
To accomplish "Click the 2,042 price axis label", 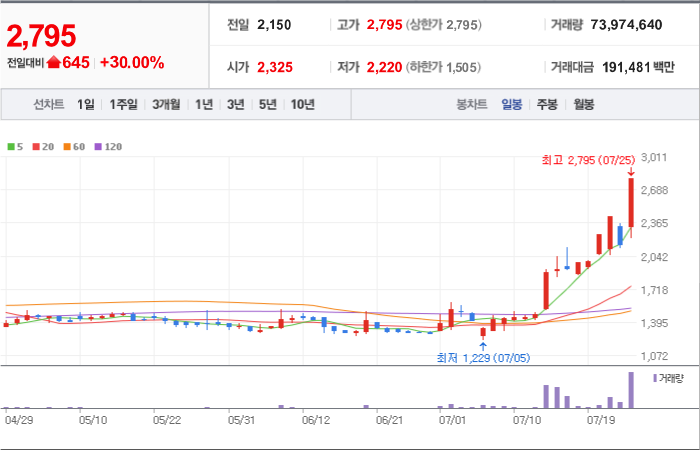I will (654, 257).
